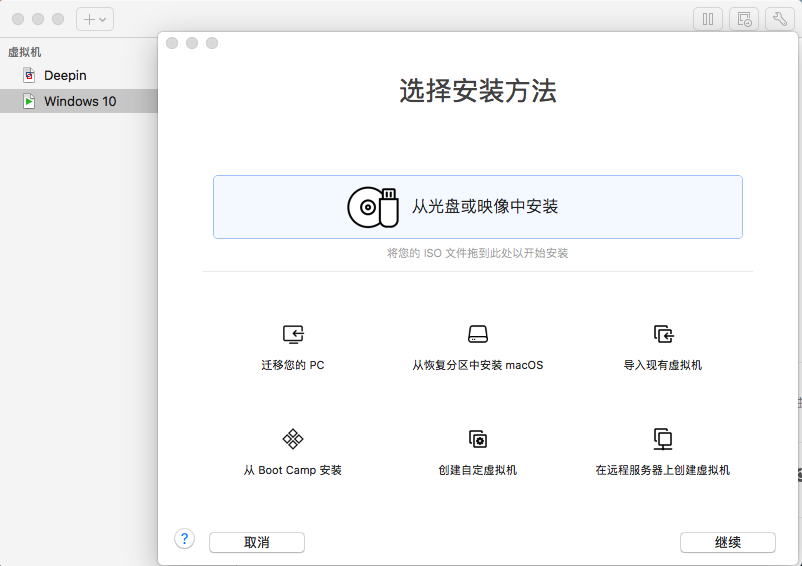Select the Deepin virtual machine in sidebar
802x566 pixels.
pyautogui.click(x=65, y=75)
